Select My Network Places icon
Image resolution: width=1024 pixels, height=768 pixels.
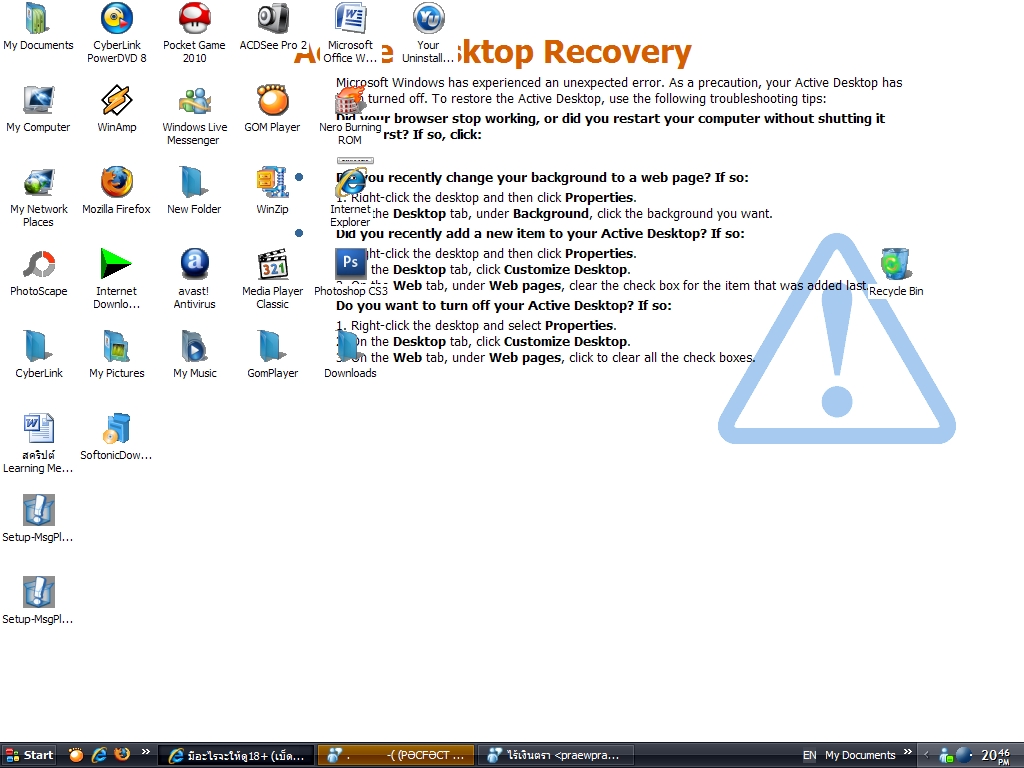(38, 197)
